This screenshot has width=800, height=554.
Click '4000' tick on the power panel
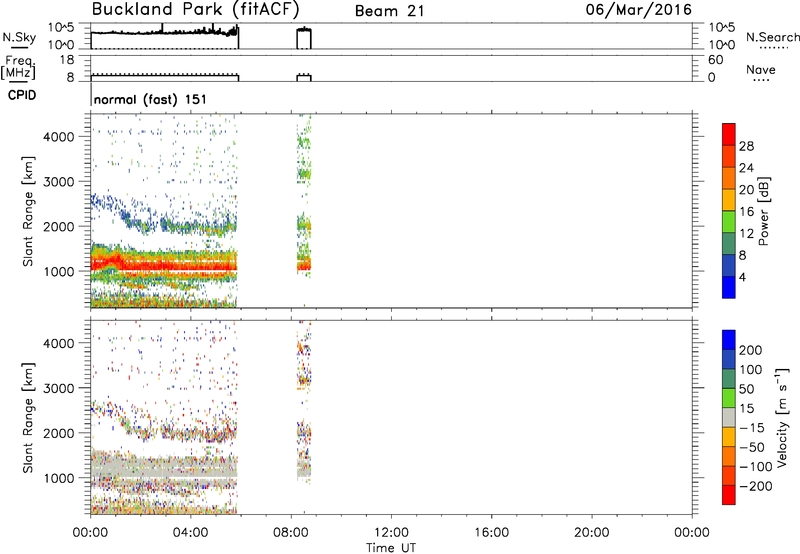point(59,137)
